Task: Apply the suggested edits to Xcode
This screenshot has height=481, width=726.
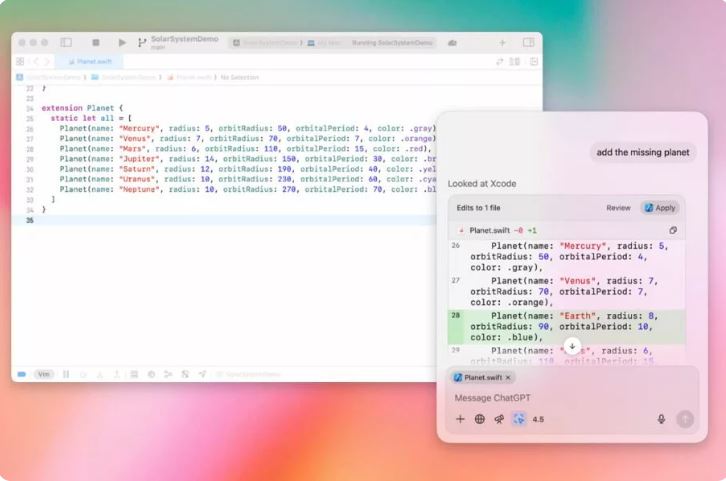Action: tap(660, 208)
